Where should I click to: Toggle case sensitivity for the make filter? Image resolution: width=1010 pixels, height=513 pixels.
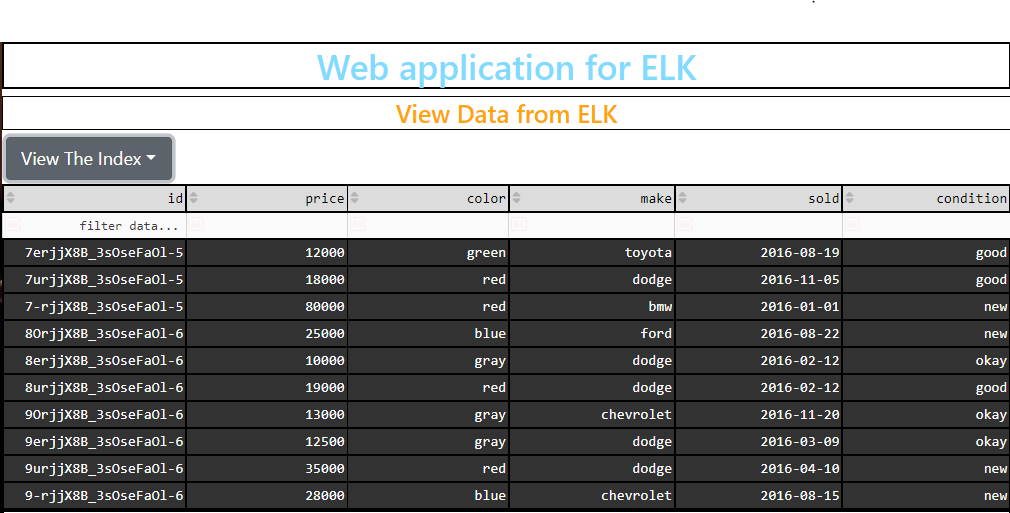pyautogui.click(x=519, y=224)
